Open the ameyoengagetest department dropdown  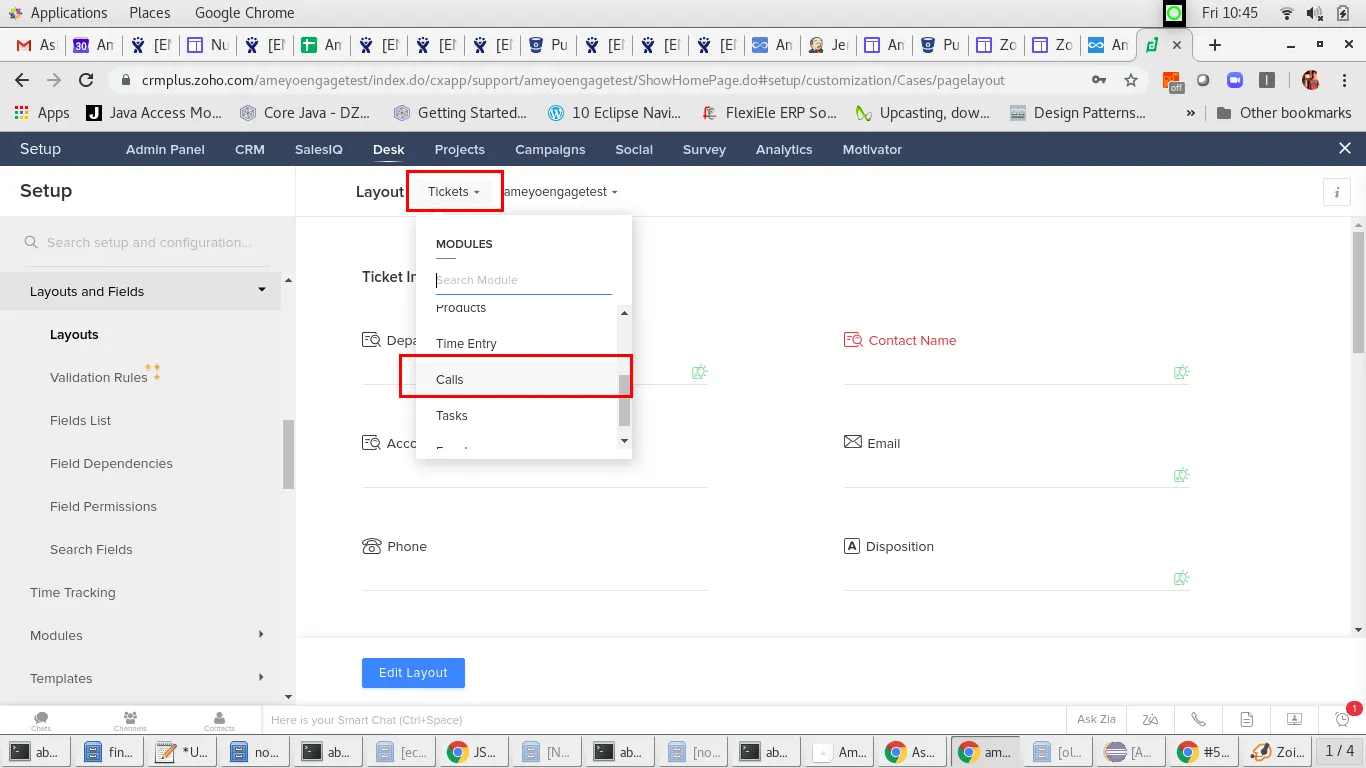560,191
